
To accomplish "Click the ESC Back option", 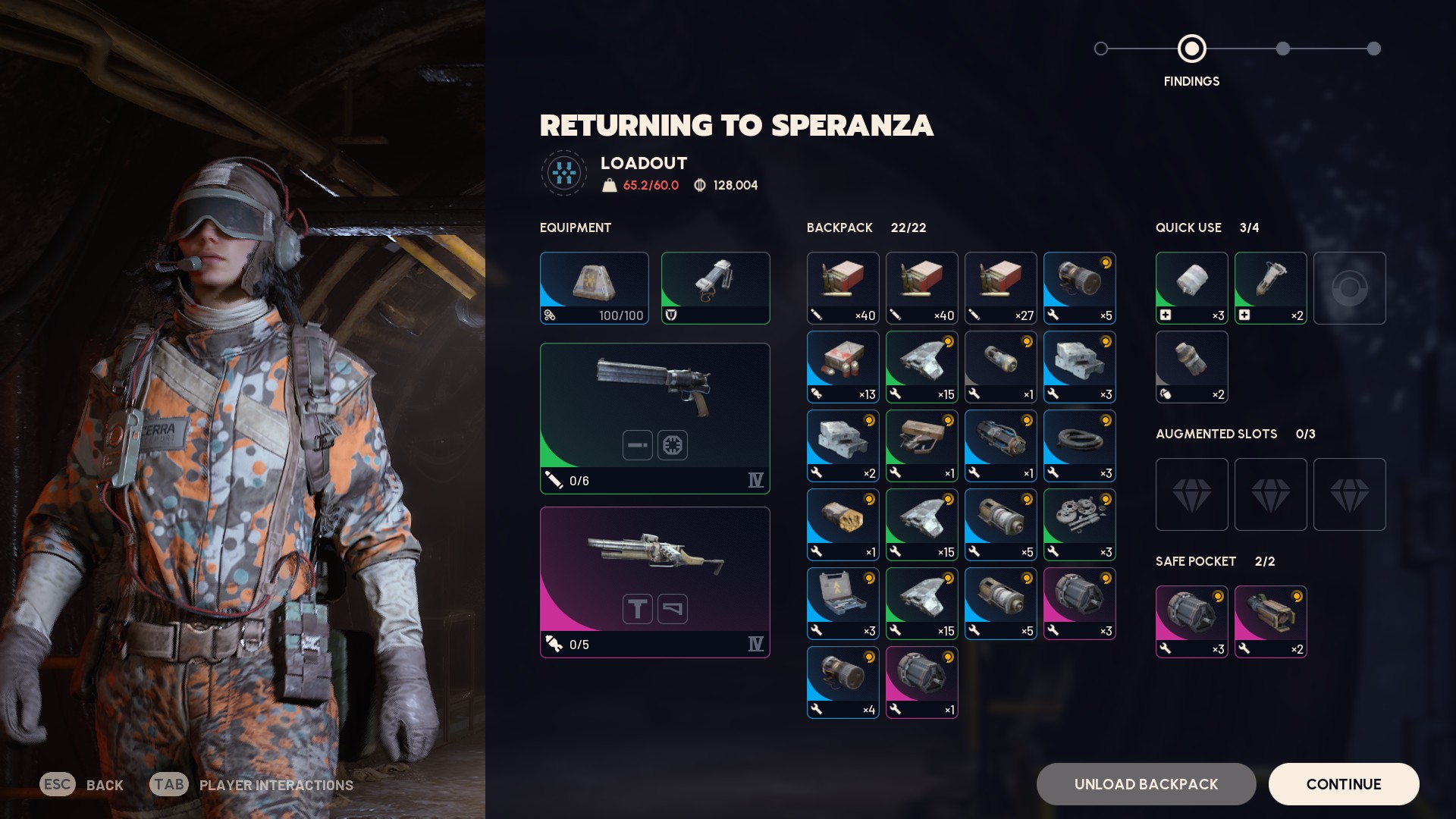I will (x=81, y=785).
